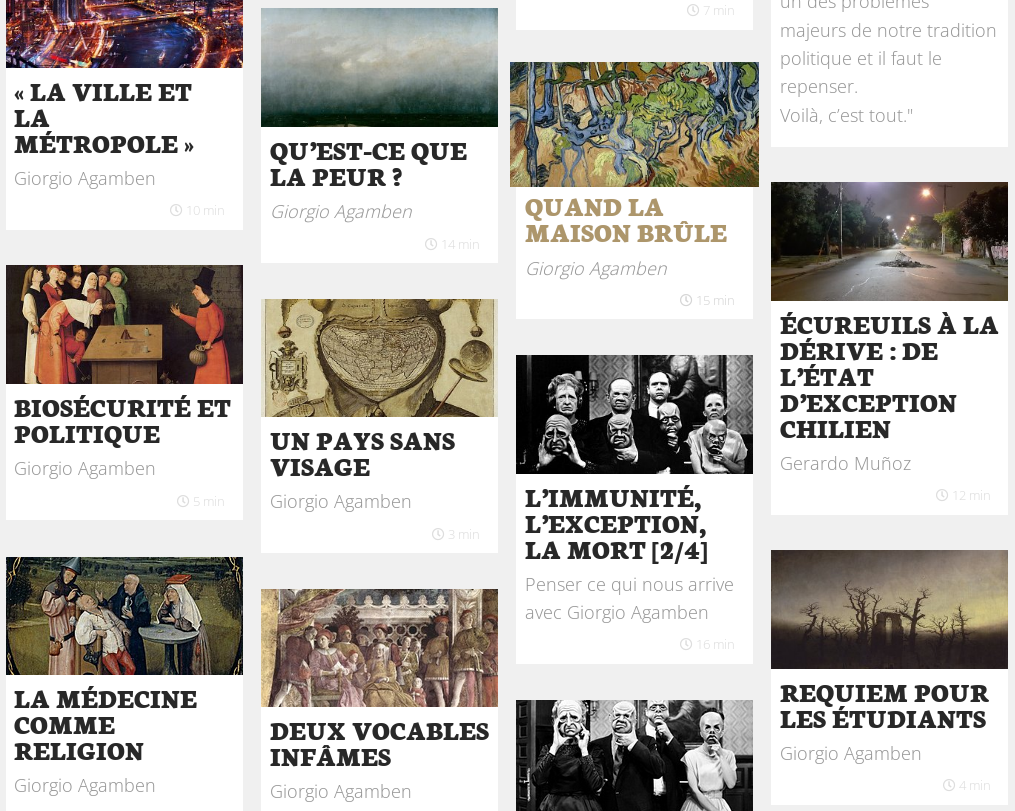Viewport: 1015px width, 811px height.
Task: Click clock icon beside 5 min
Action: click(183, 501)
